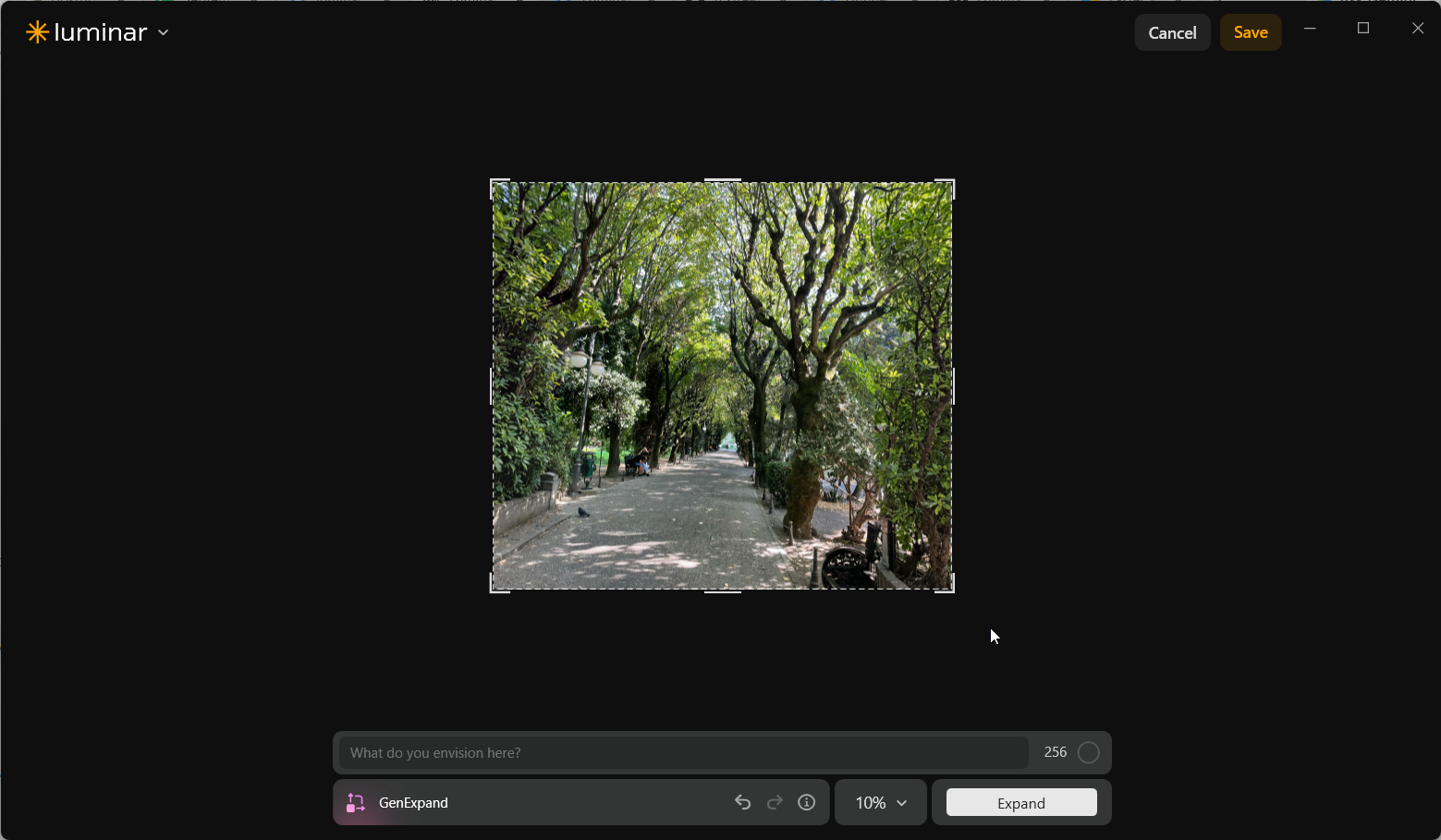
Task: Focus the 'What do you envision here?' prompt field
Action: coord(684,752)
